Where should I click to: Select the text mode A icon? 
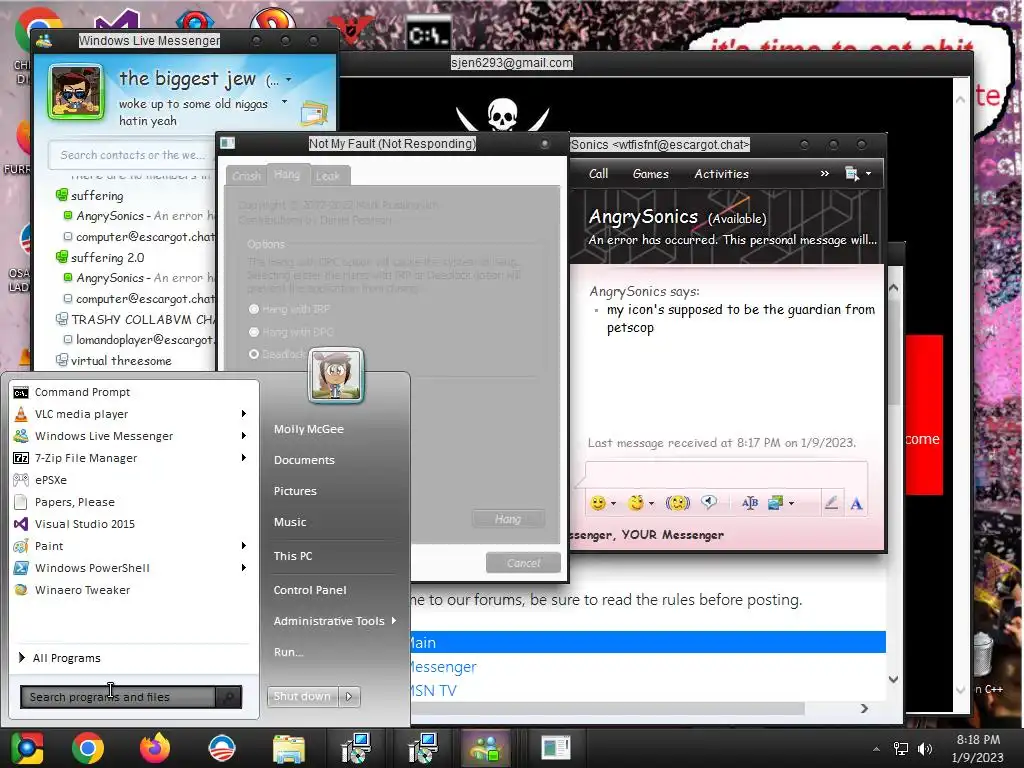click(856, 504)
